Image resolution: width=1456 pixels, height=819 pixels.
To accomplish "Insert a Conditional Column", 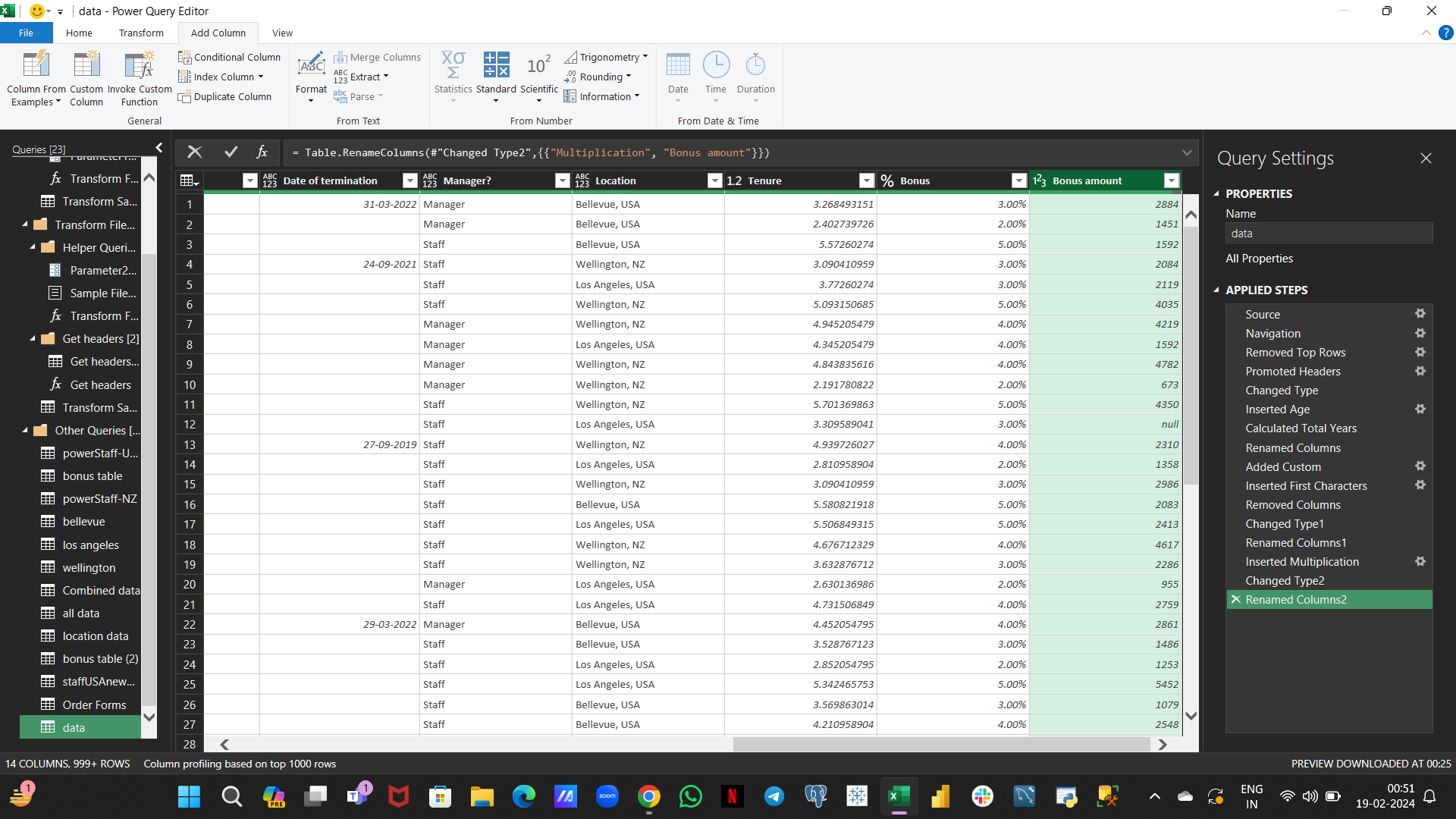I will (x=229, y=57).
